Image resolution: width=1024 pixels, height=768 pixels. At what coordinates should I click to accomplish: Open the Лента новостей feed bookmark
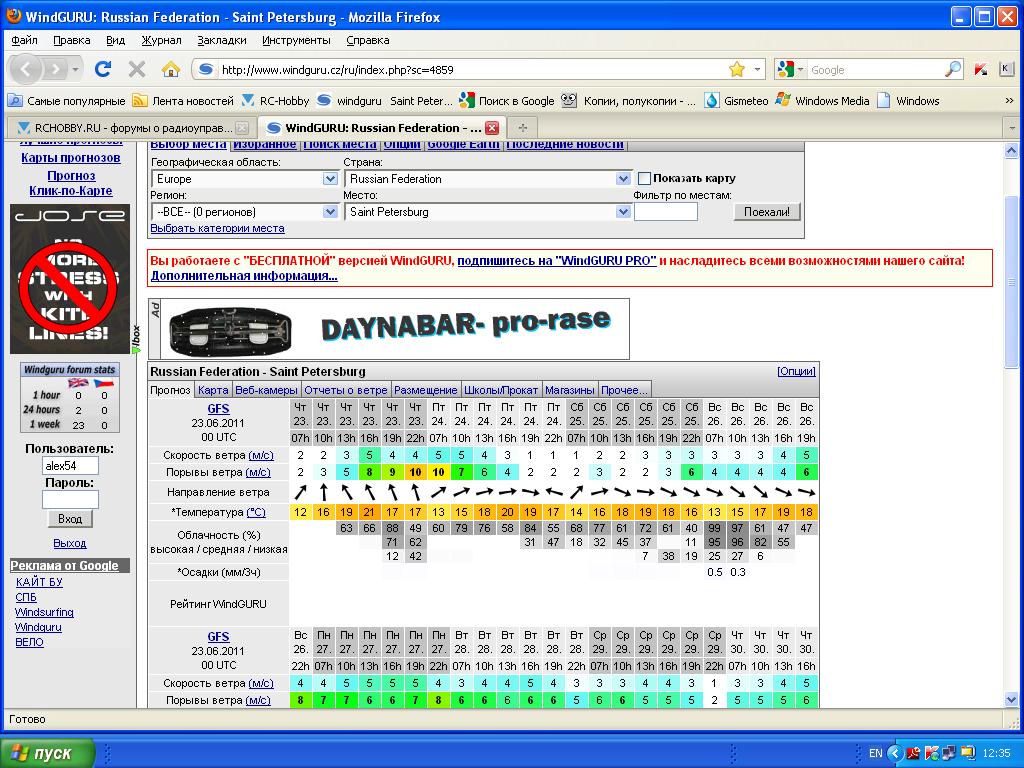183,101
